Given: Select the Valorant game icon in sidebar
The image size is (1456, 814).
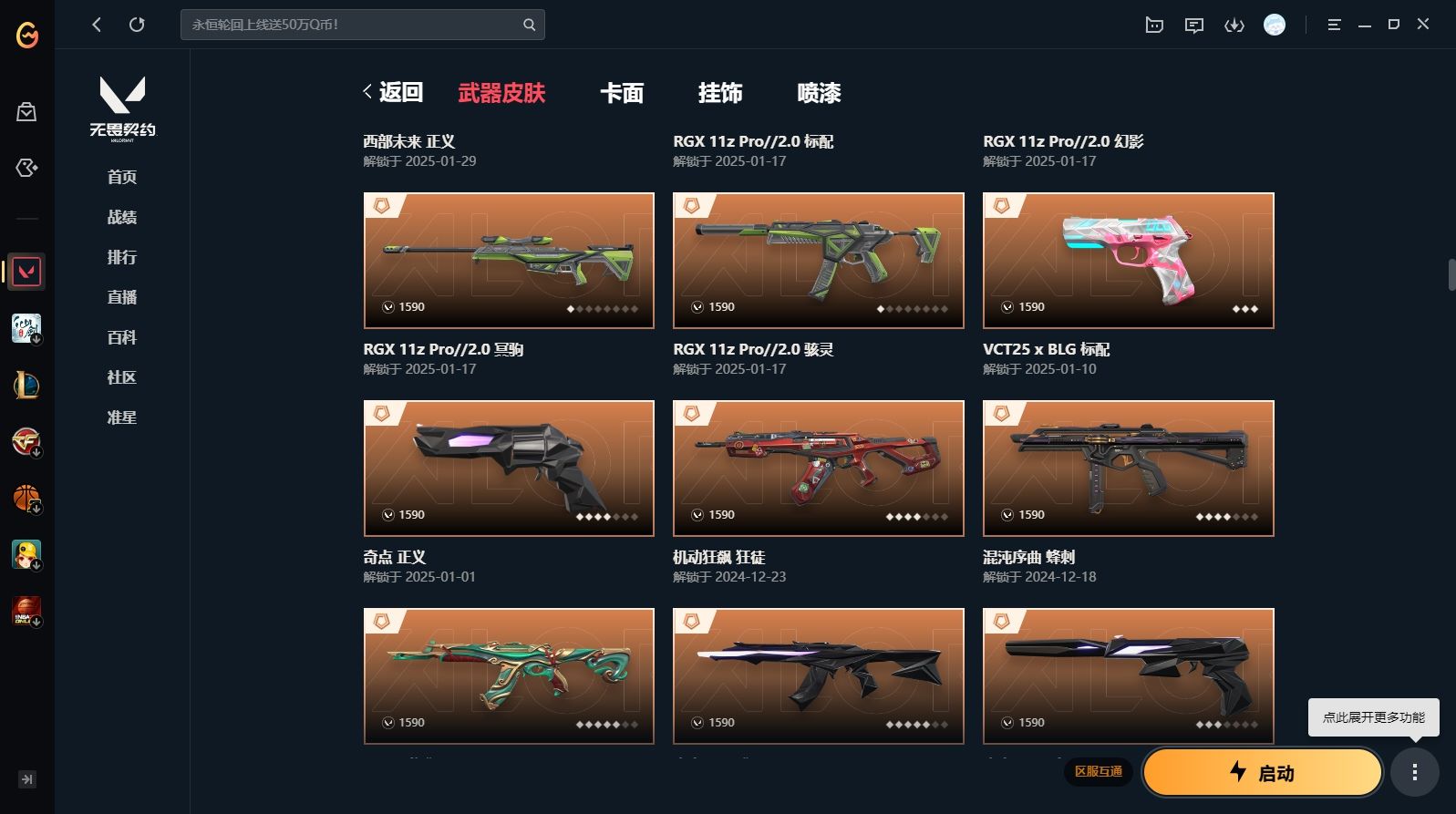Looking at the screenshot, I should [26, 272].
